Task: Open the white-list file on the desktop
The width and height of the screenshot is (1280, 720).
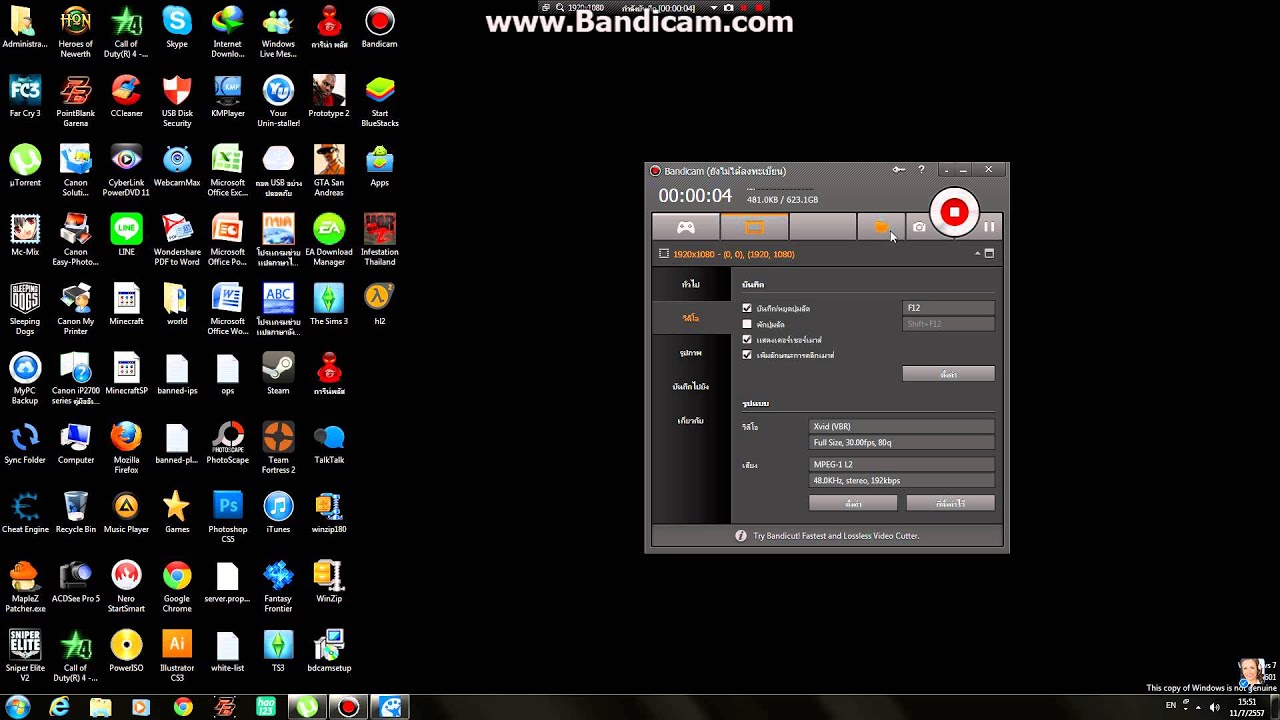Action: [x=228, y=652]
